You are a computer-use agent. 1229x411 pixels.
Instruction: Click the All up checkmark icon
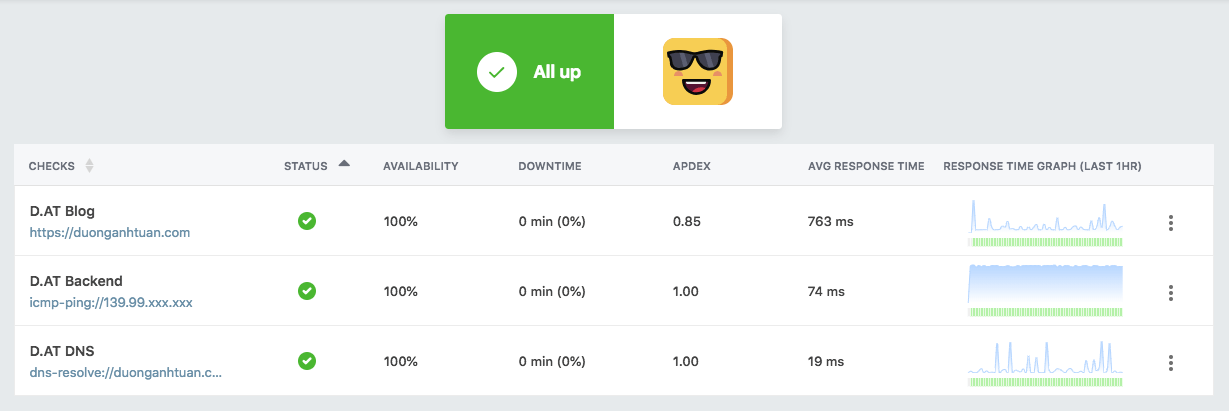click(496, 72)
